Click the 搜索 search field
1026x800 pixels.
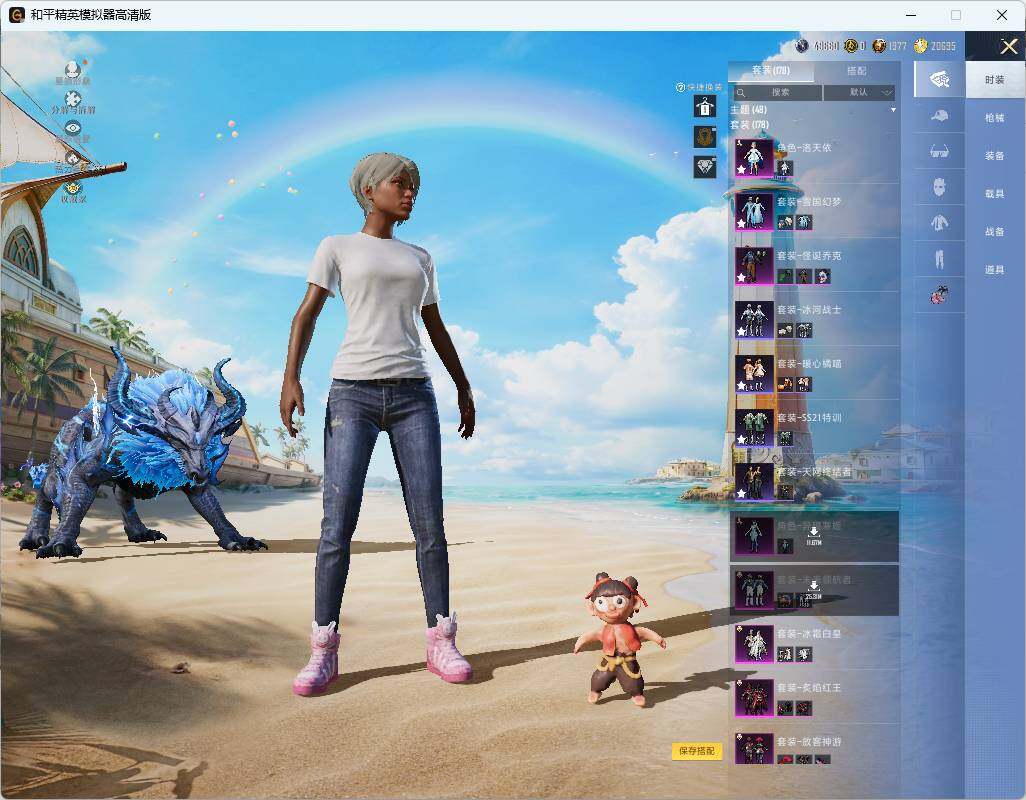click(x=777, y=92)
